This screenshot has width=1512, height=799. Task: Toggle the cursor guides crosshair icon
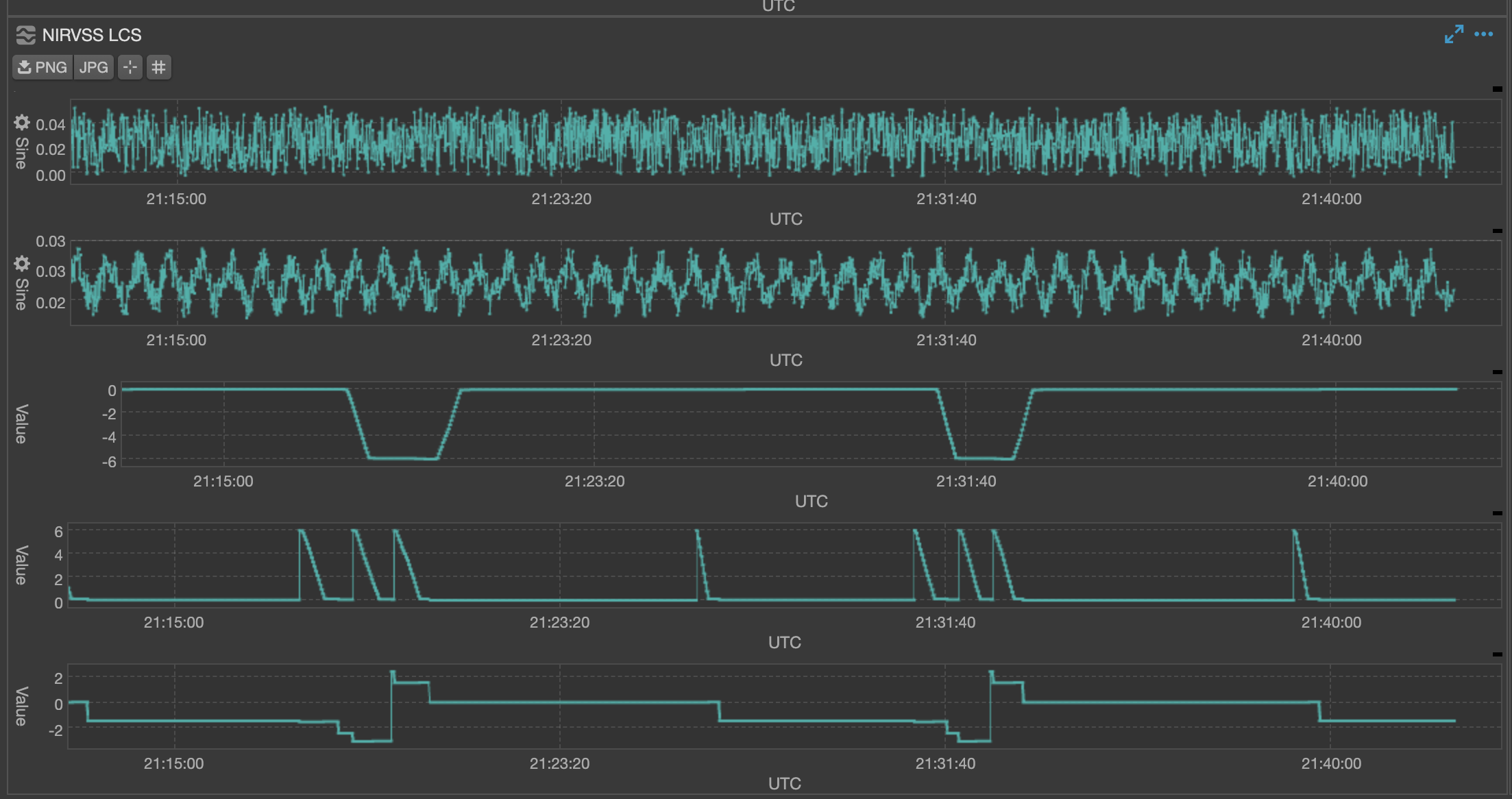click(129, 67)
